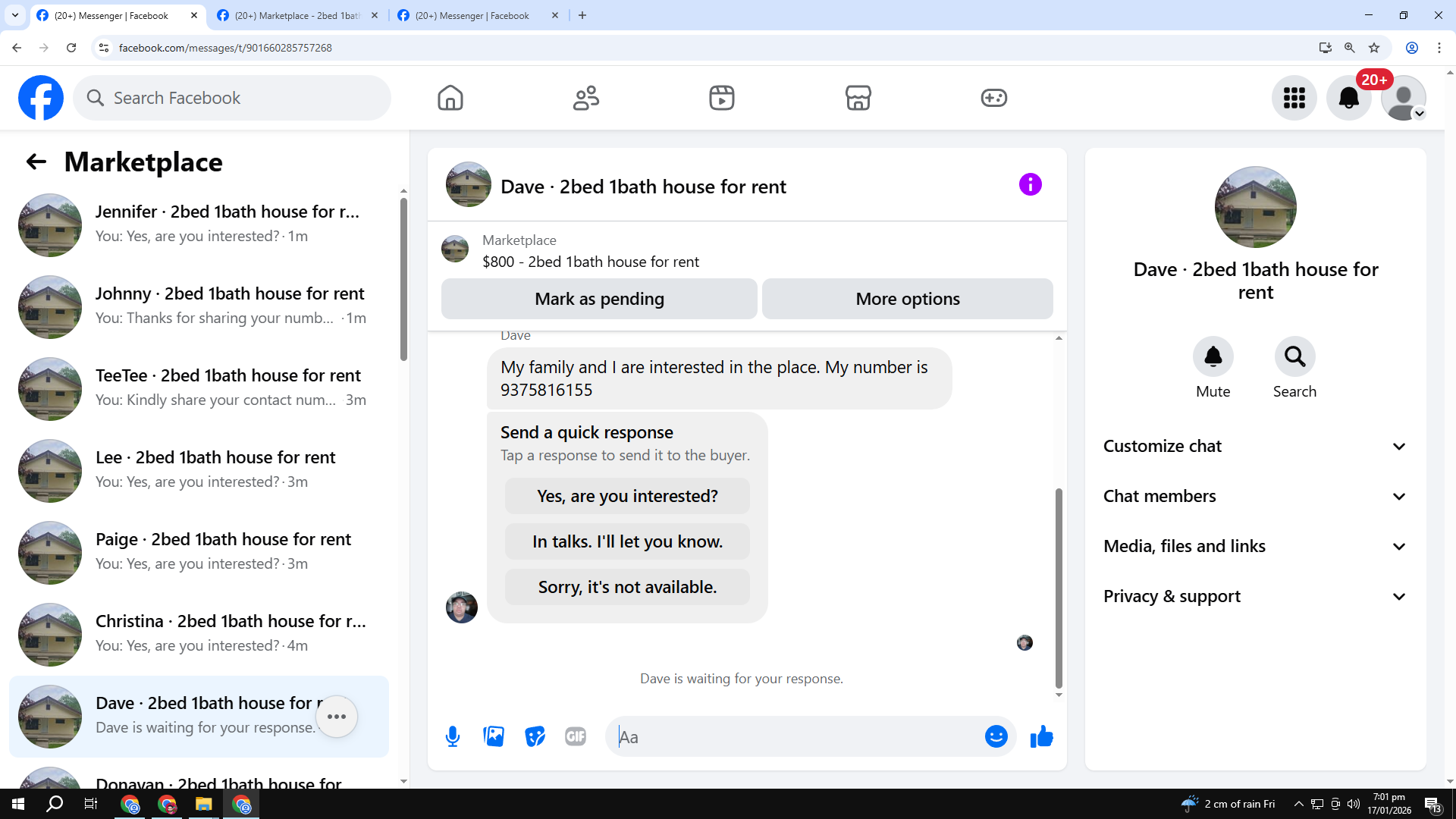Send quick response Sorry, it's not available

coord(627,587)
